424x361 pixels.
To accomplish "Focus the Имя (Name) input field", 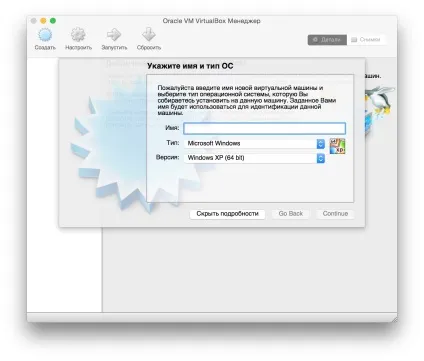I will 265,128.
